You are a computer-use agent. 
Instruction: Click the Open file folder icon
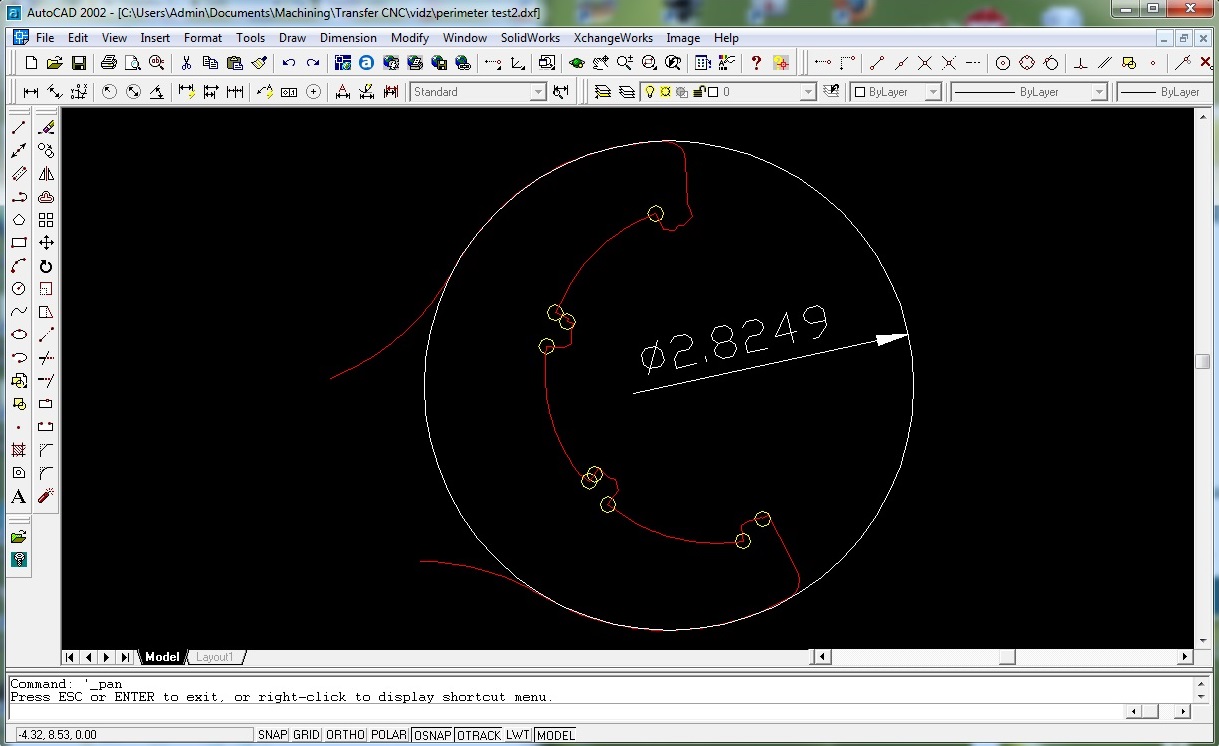tap(55, 63)
